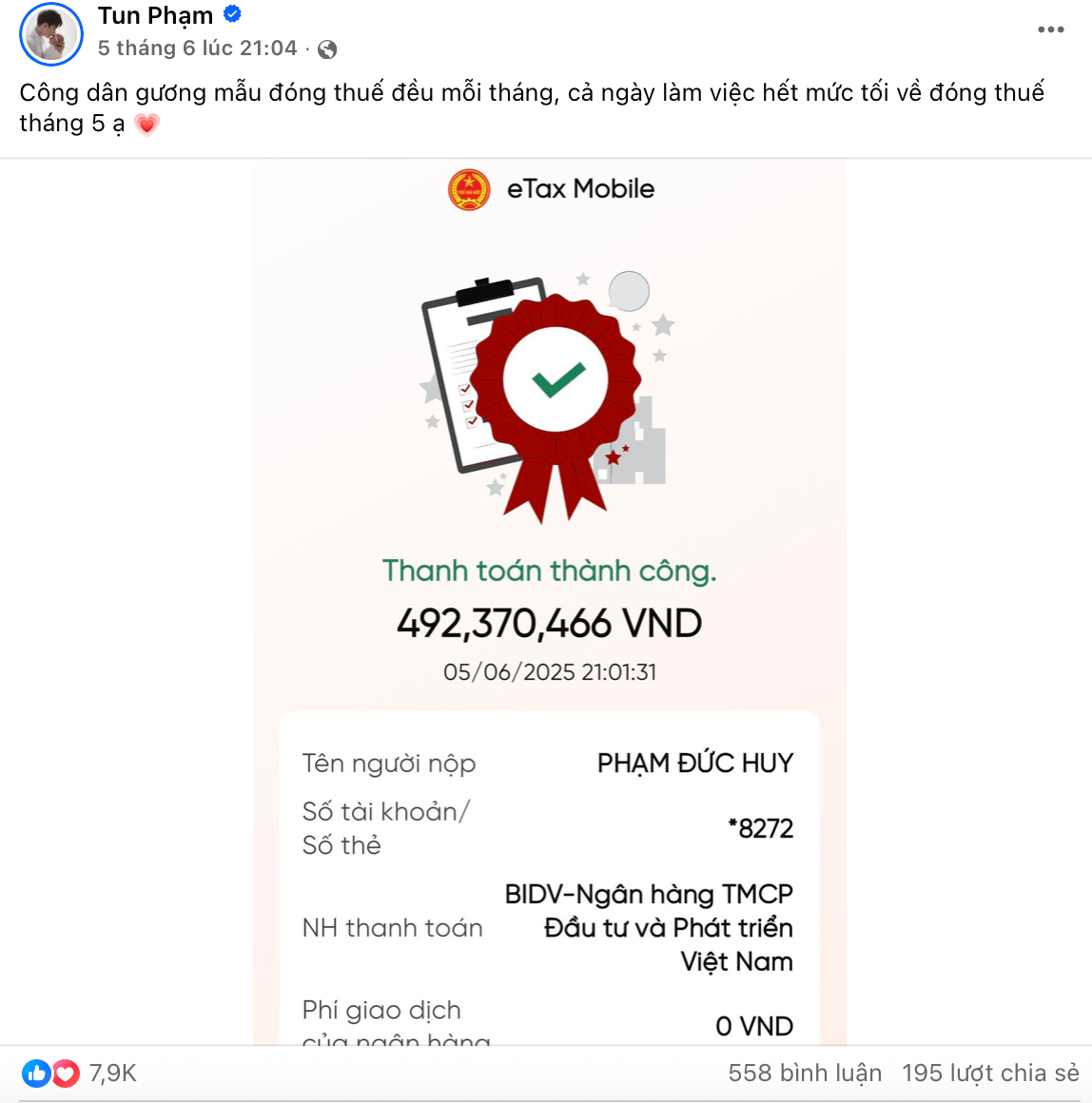
Task: Click the blue verified badge
Action: pos(232,13)
